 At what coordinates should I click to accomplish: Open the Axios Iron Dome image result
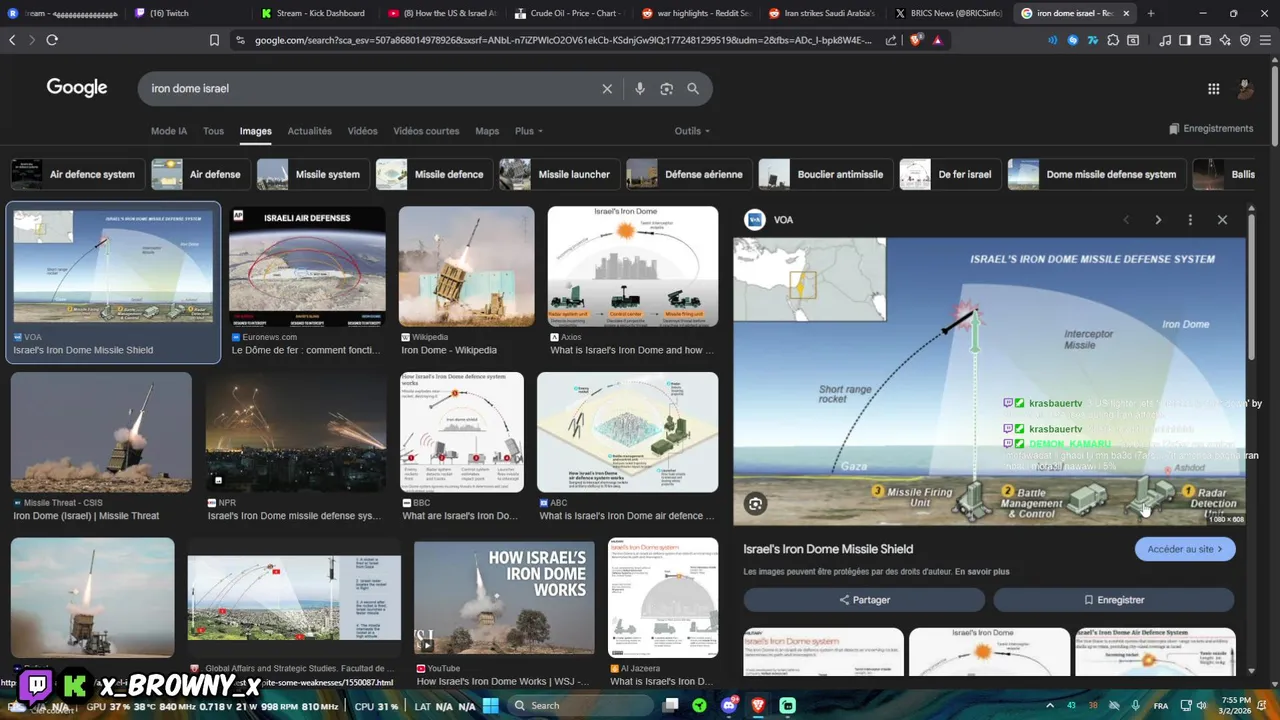click(x=633, y=266)
